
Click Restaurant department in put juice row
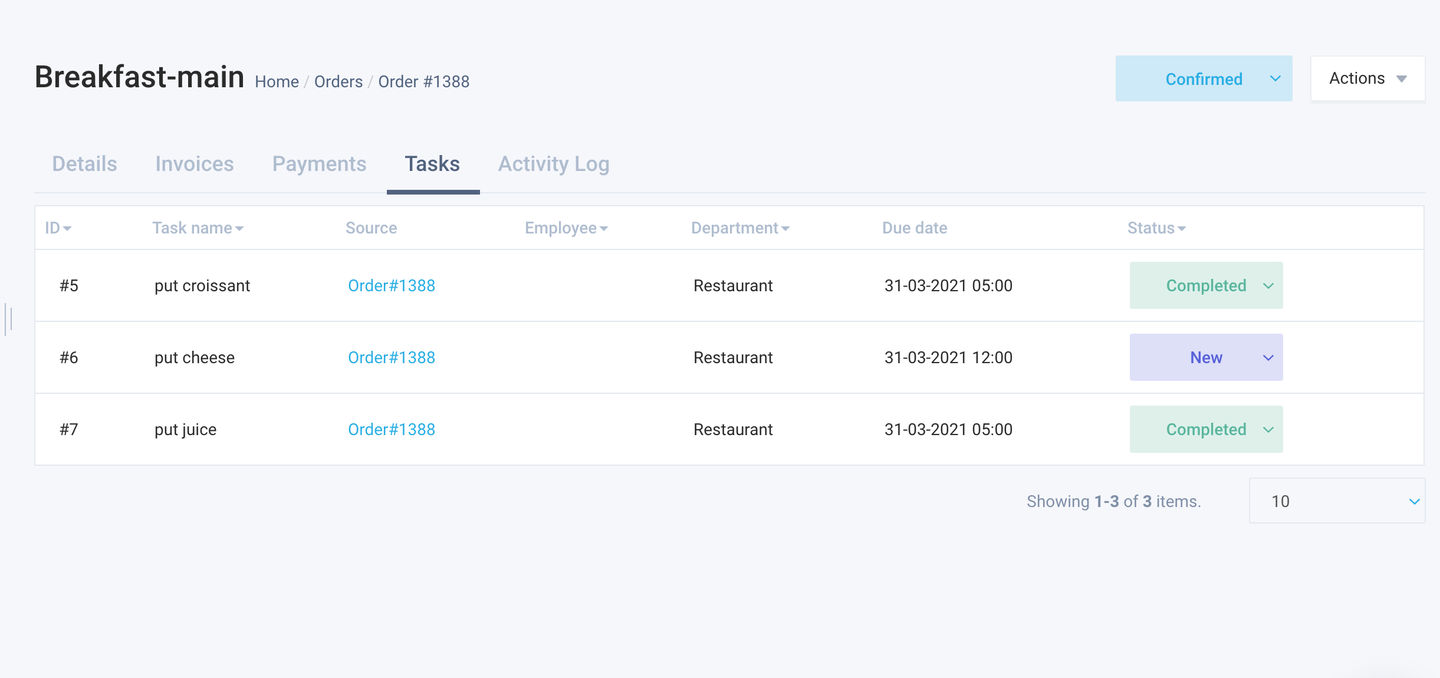[733, 430]
